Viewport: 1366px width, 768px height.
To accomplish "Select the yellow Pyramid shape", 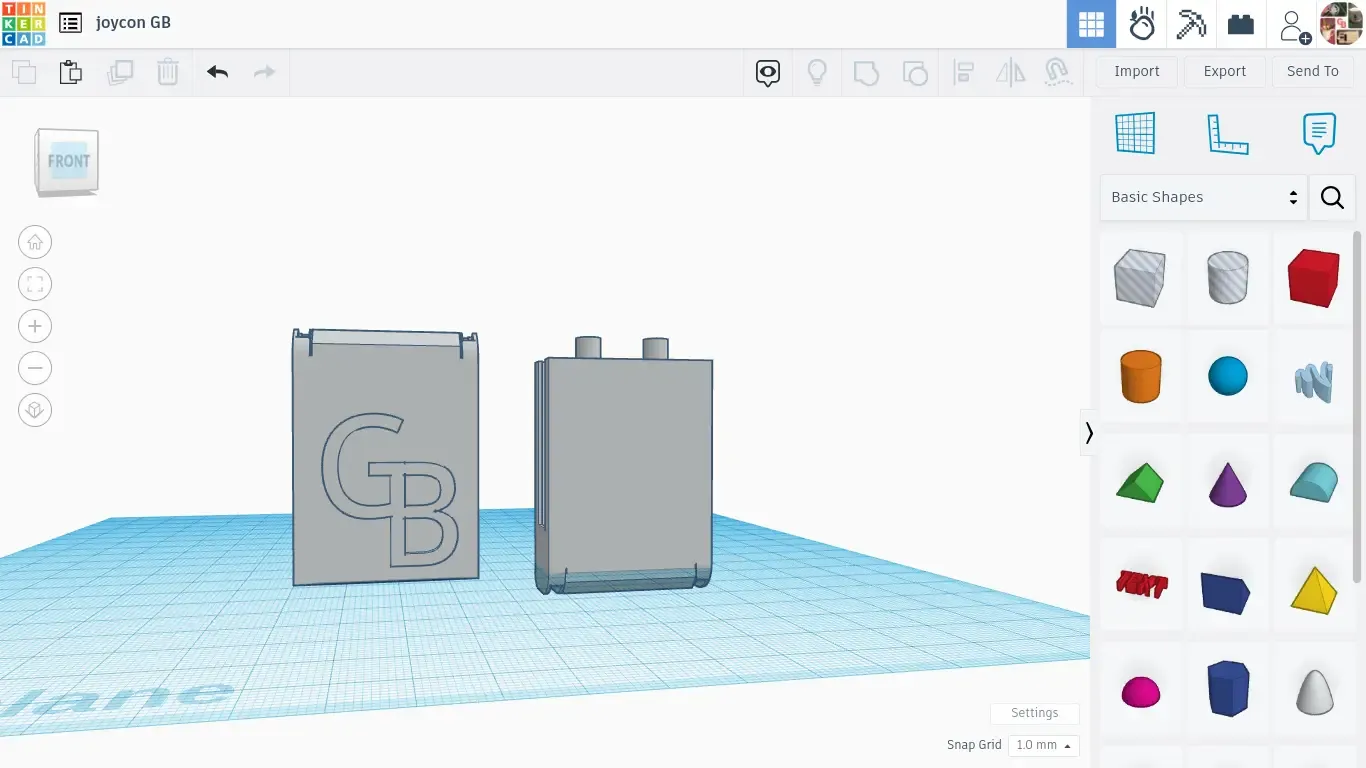I will (x=1313, y=590).
